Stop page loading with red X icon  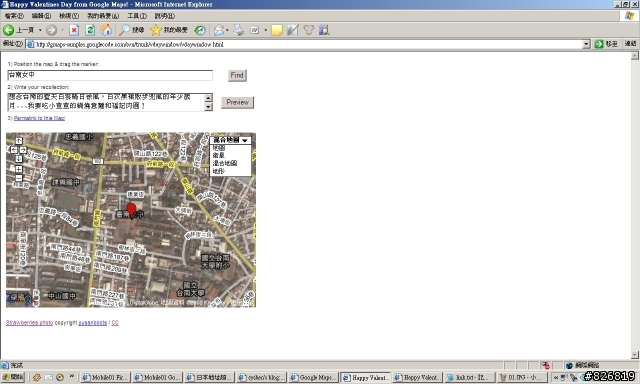click(x=74, y=30)
